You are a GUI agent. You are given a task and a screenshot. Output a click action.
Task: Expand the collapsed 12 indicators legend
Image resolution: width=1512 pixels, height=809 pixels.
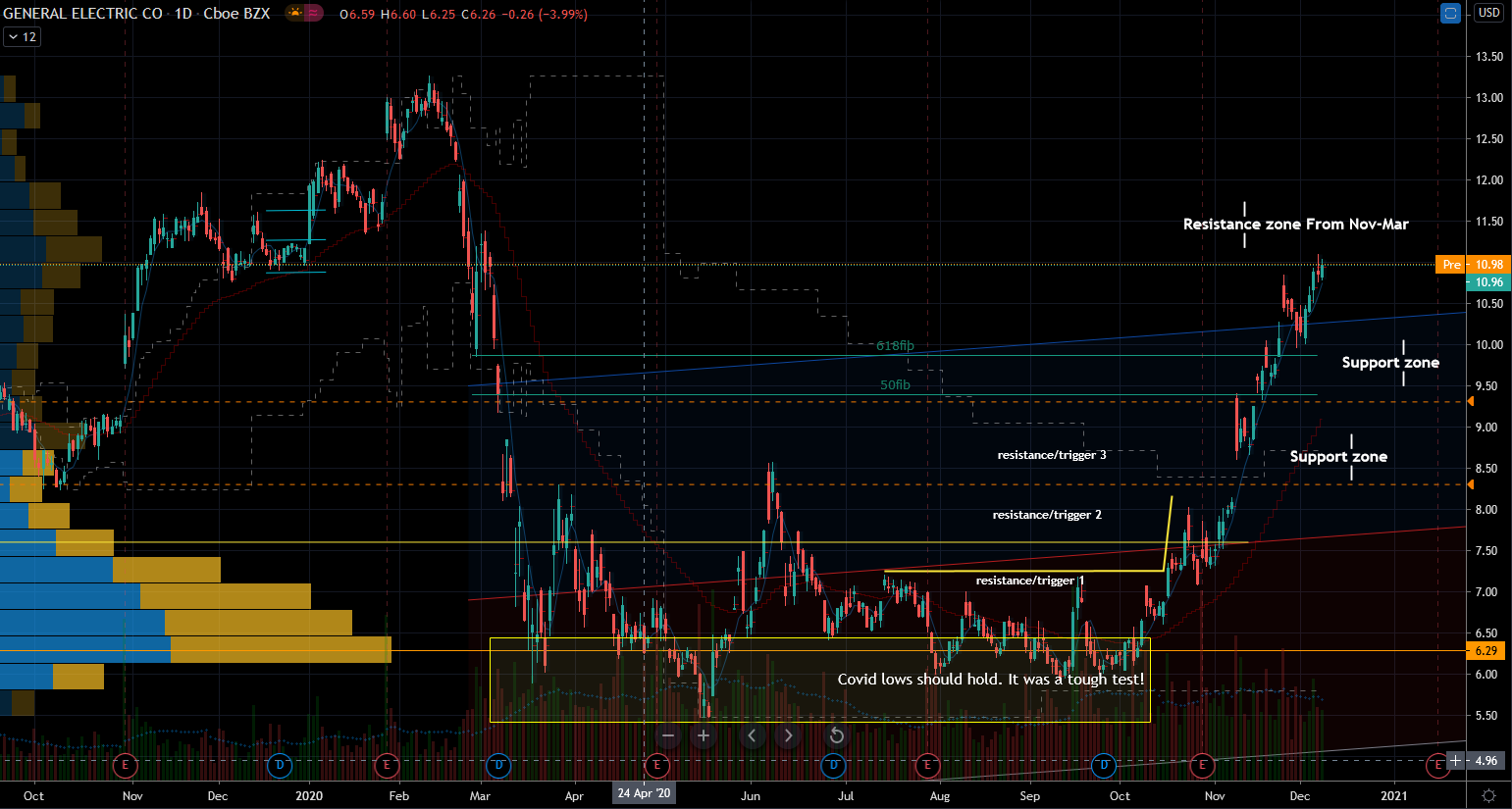pos(21,37)
